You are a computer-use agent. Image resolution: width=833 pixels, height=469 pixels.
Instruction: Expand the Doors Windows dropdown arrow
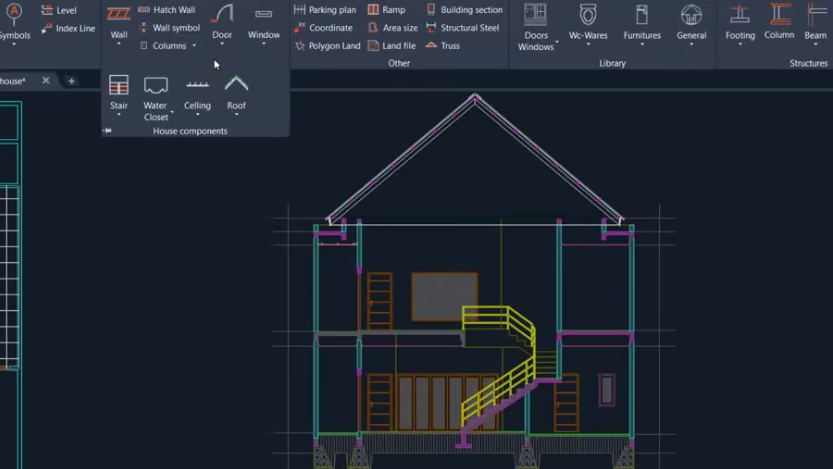[x=557, y=41]
